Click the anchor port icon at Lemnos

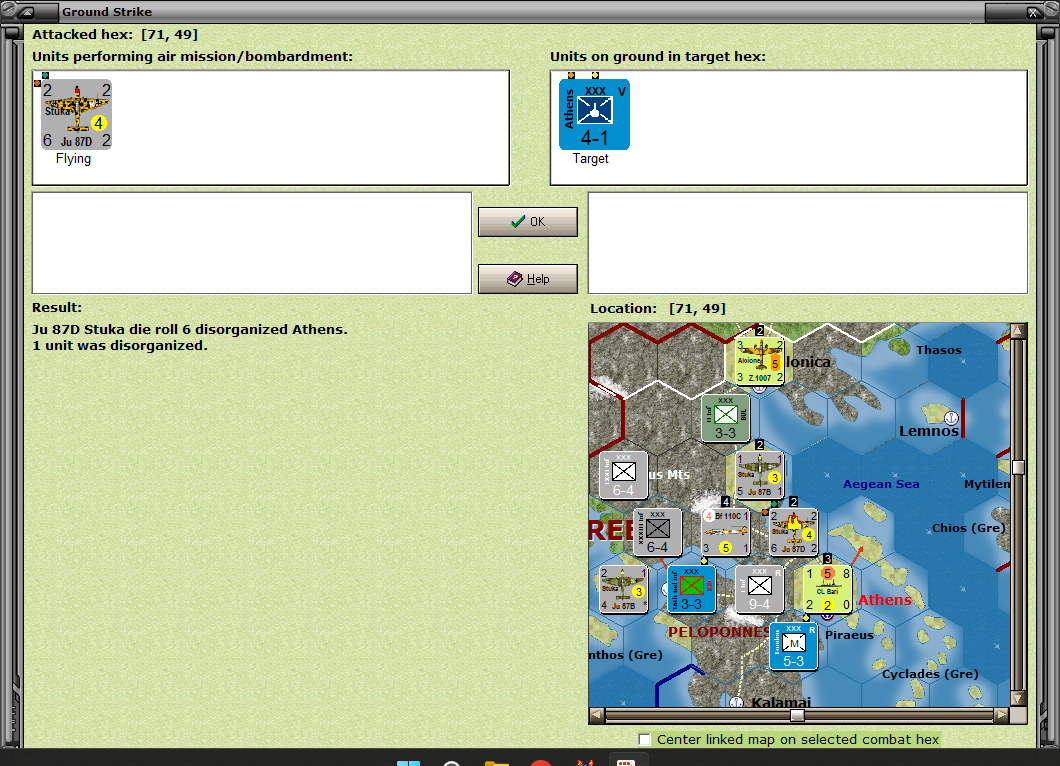(950, 417)
